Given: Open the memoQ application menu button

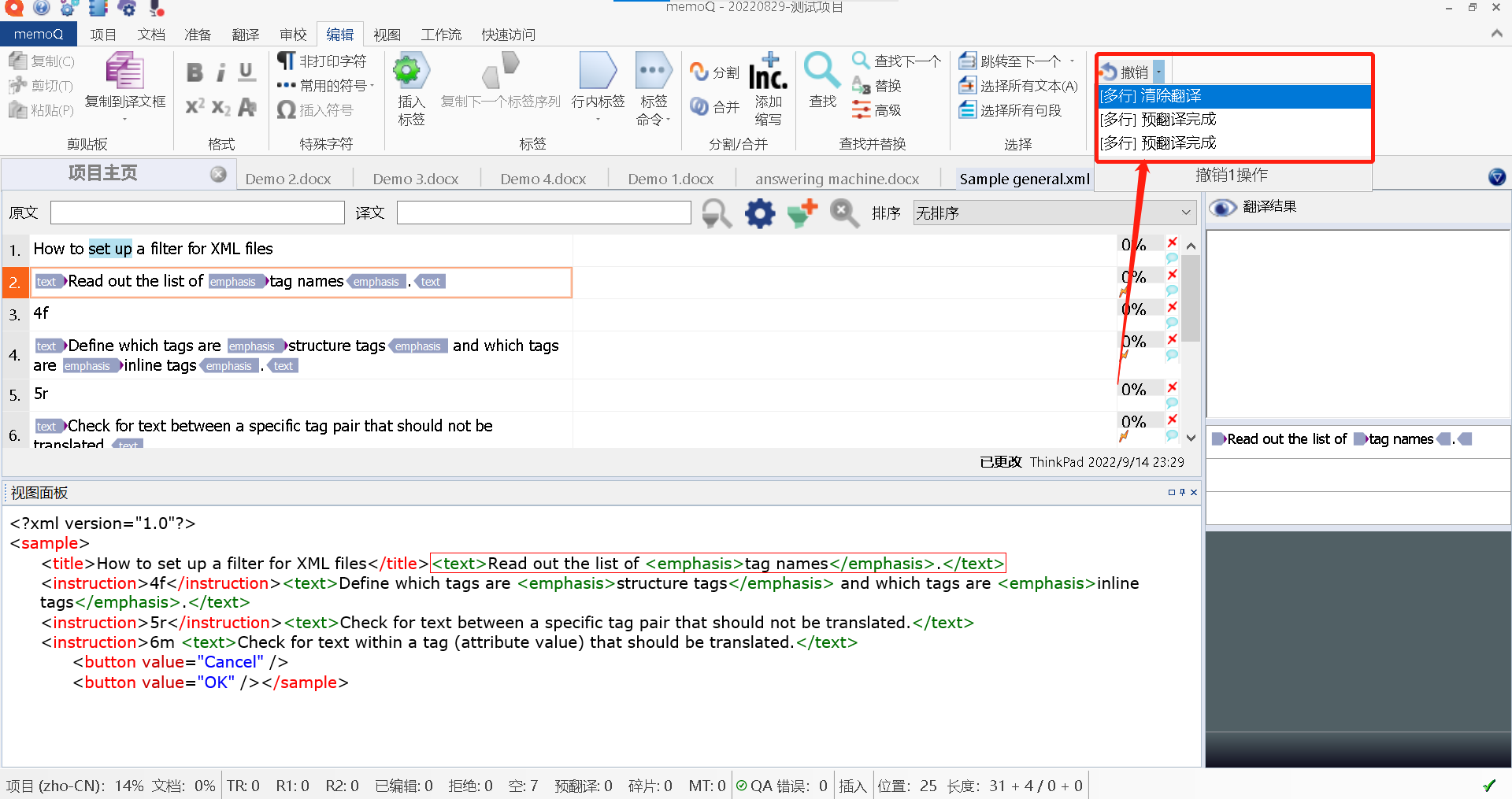Looking at the screenshot, I should pyautogui.click(x=39, y=34).
